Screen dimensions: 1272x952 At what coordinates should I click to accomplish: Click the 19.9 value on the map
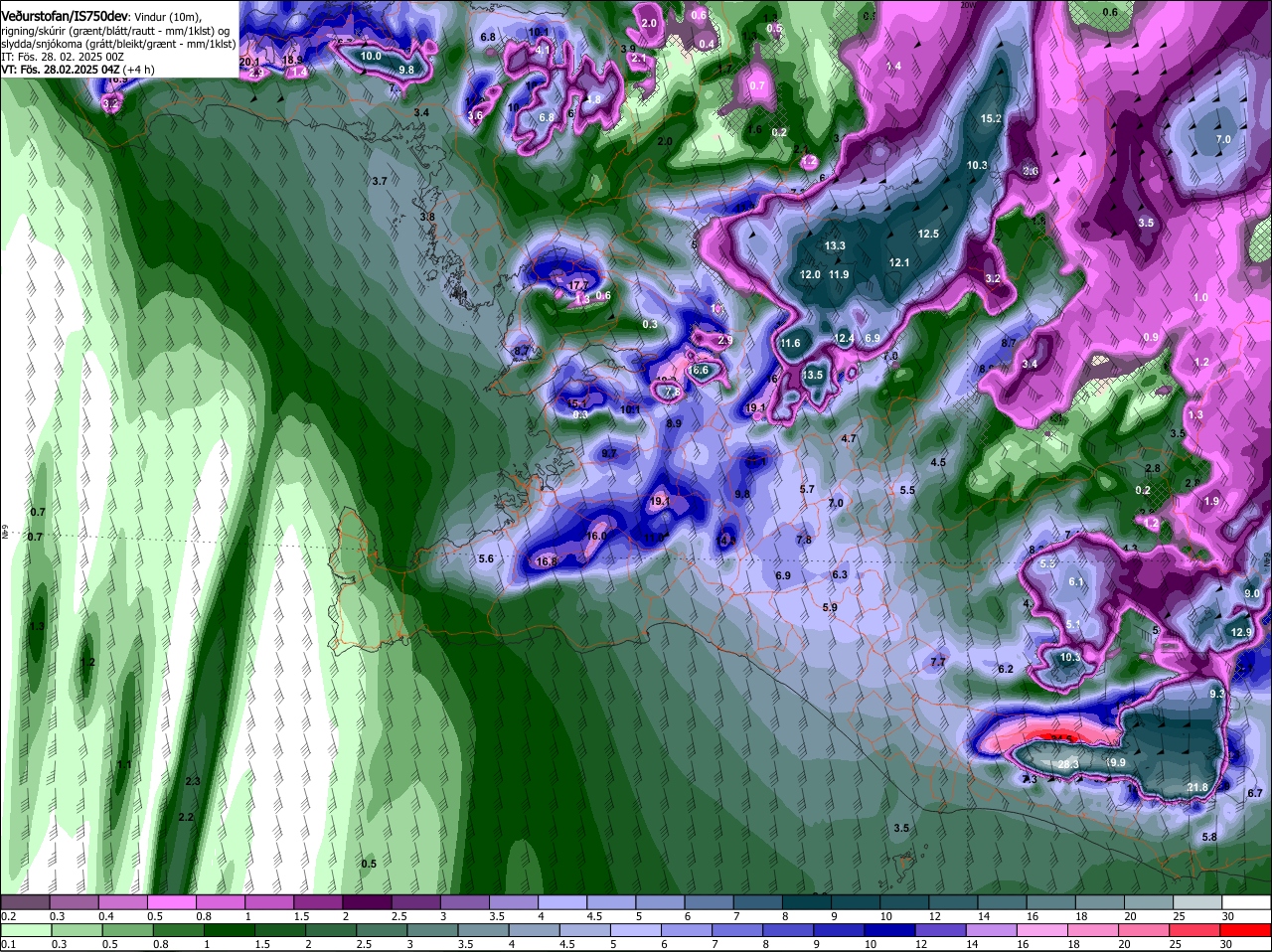(1115, 762)
